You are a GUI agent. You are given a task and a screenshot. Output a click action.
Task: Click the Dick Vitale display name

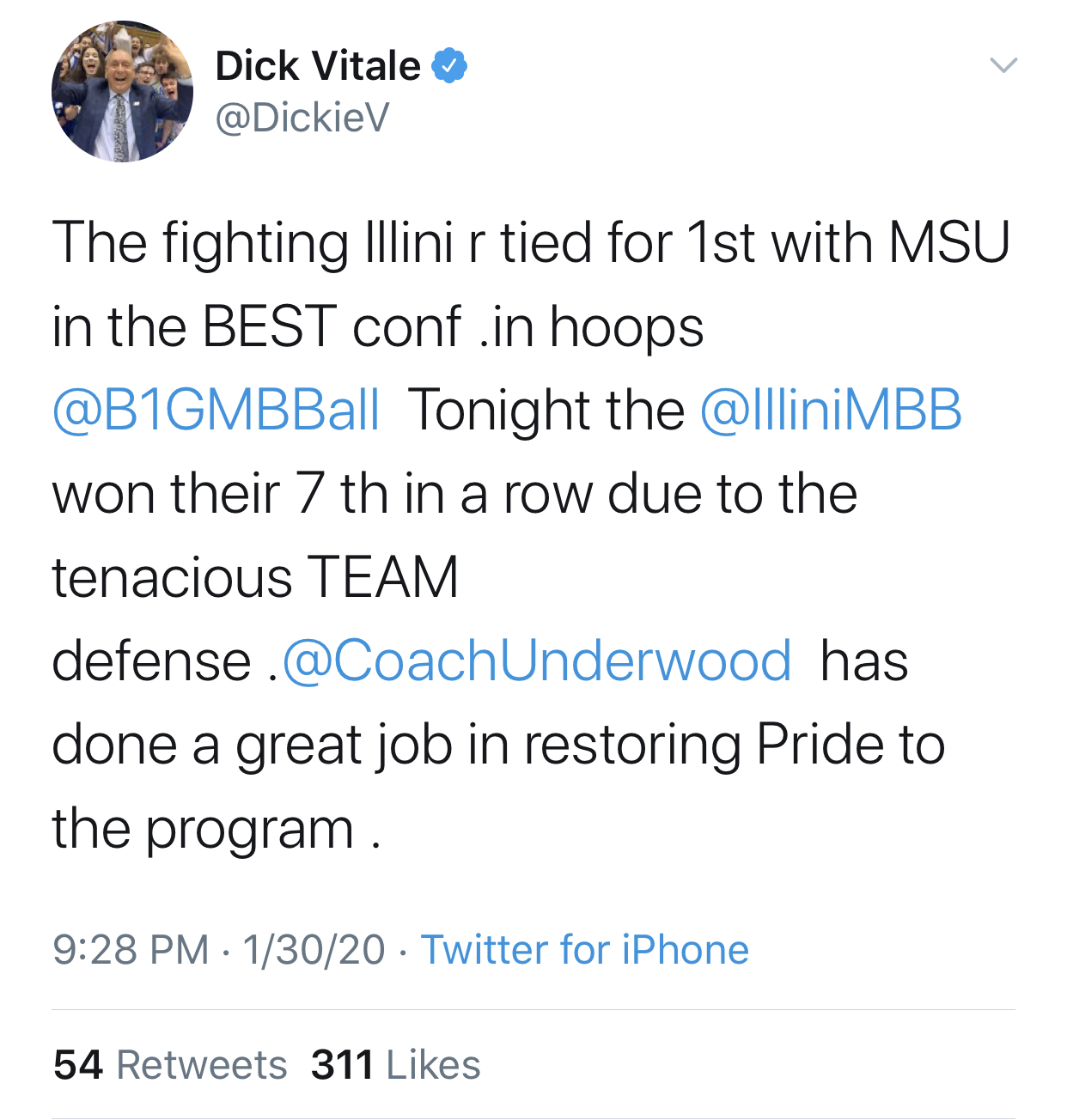click(x=318, y=66)
